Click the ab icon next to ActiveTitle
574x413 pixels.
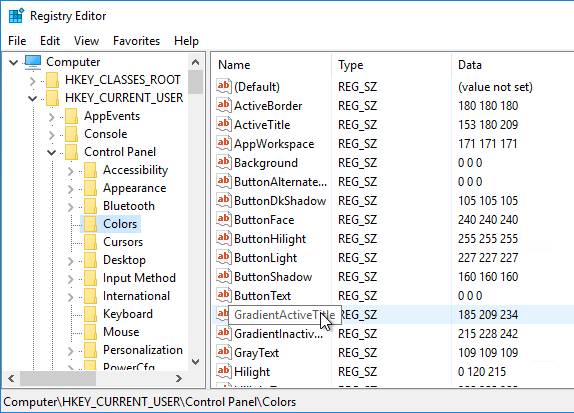click(224, 124)
